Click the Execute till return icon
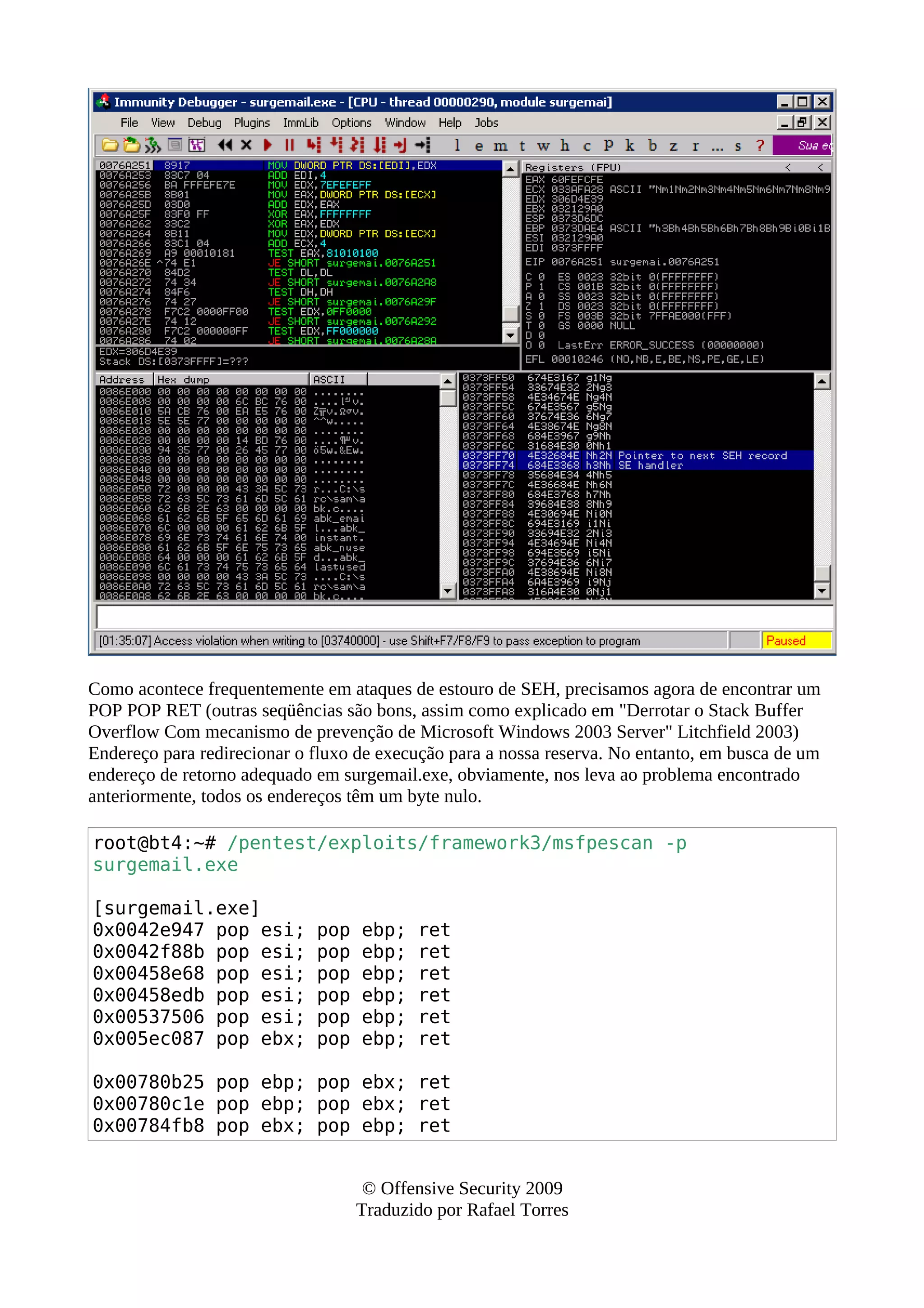The image size is (924, 1308). 400,145
